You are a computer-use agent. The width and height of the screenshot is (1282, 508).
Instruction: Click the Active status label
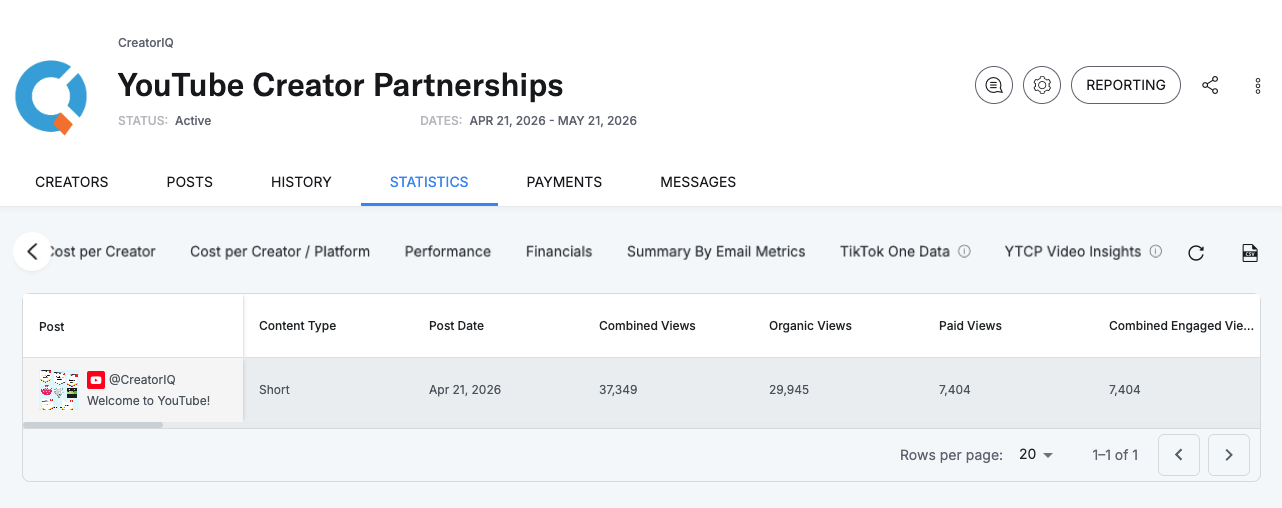tap(193, 120)
